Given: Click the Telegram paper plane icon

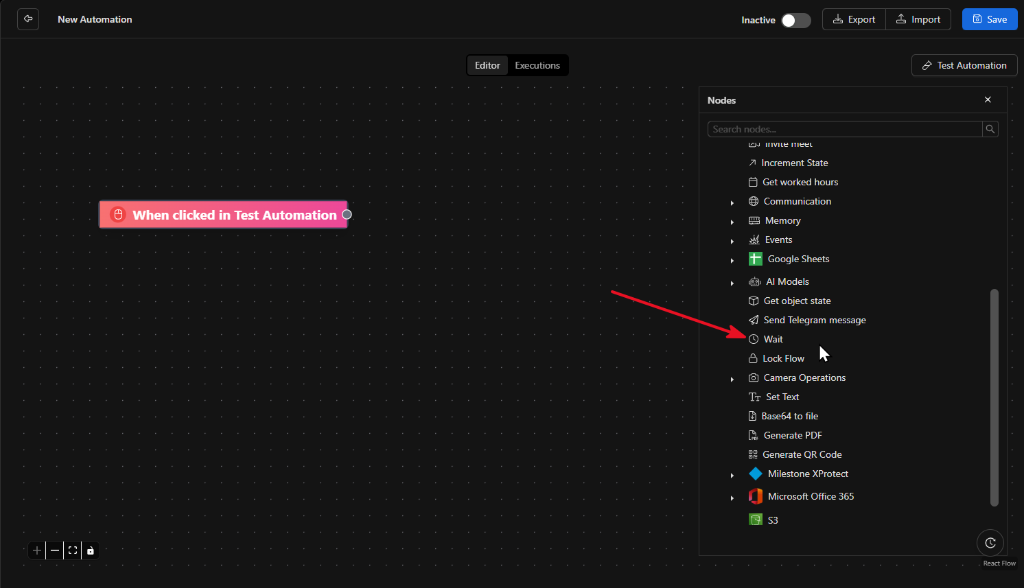Looking at the screenshot, I should pos(754,320).
